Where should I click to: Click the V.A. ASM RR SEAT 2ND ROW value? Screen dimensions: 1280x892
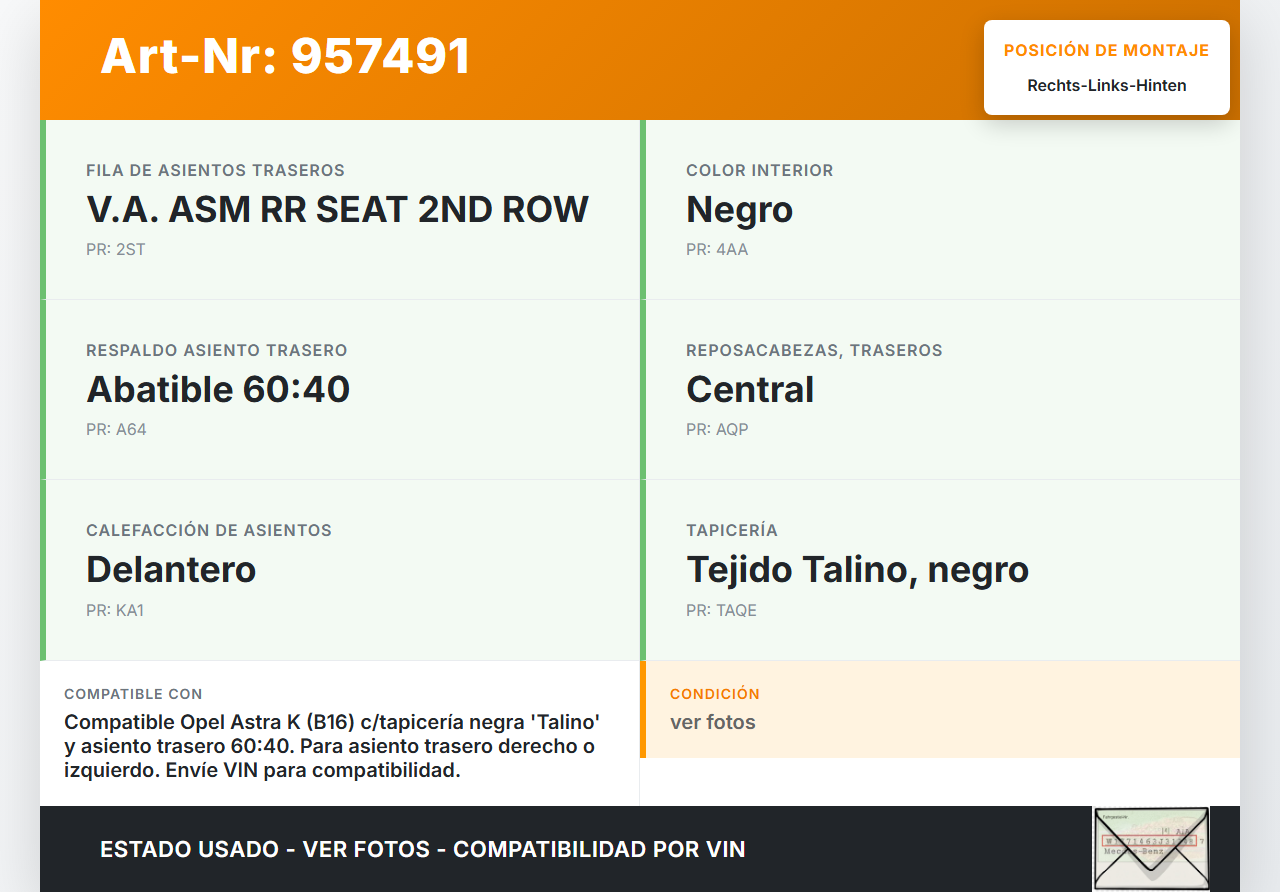point(337,210)
